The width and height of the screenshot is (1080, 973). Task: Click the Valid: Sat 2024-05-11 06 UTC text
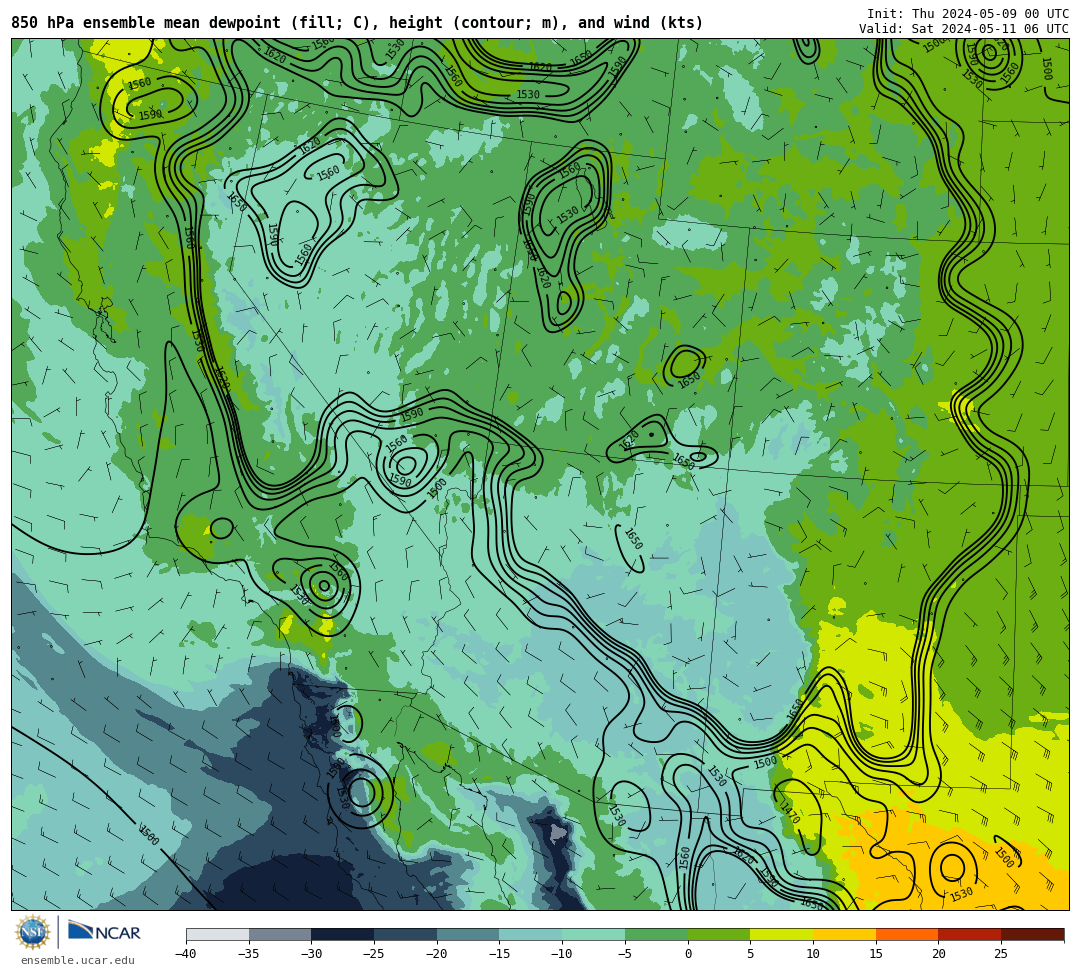(964, 29)
